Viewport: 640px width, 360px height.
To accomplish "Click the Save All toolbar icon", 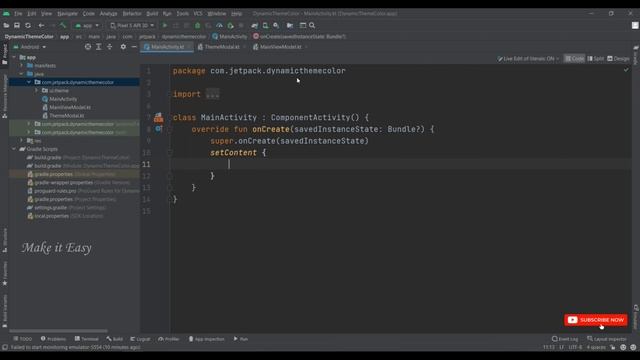I will point(17,25).
